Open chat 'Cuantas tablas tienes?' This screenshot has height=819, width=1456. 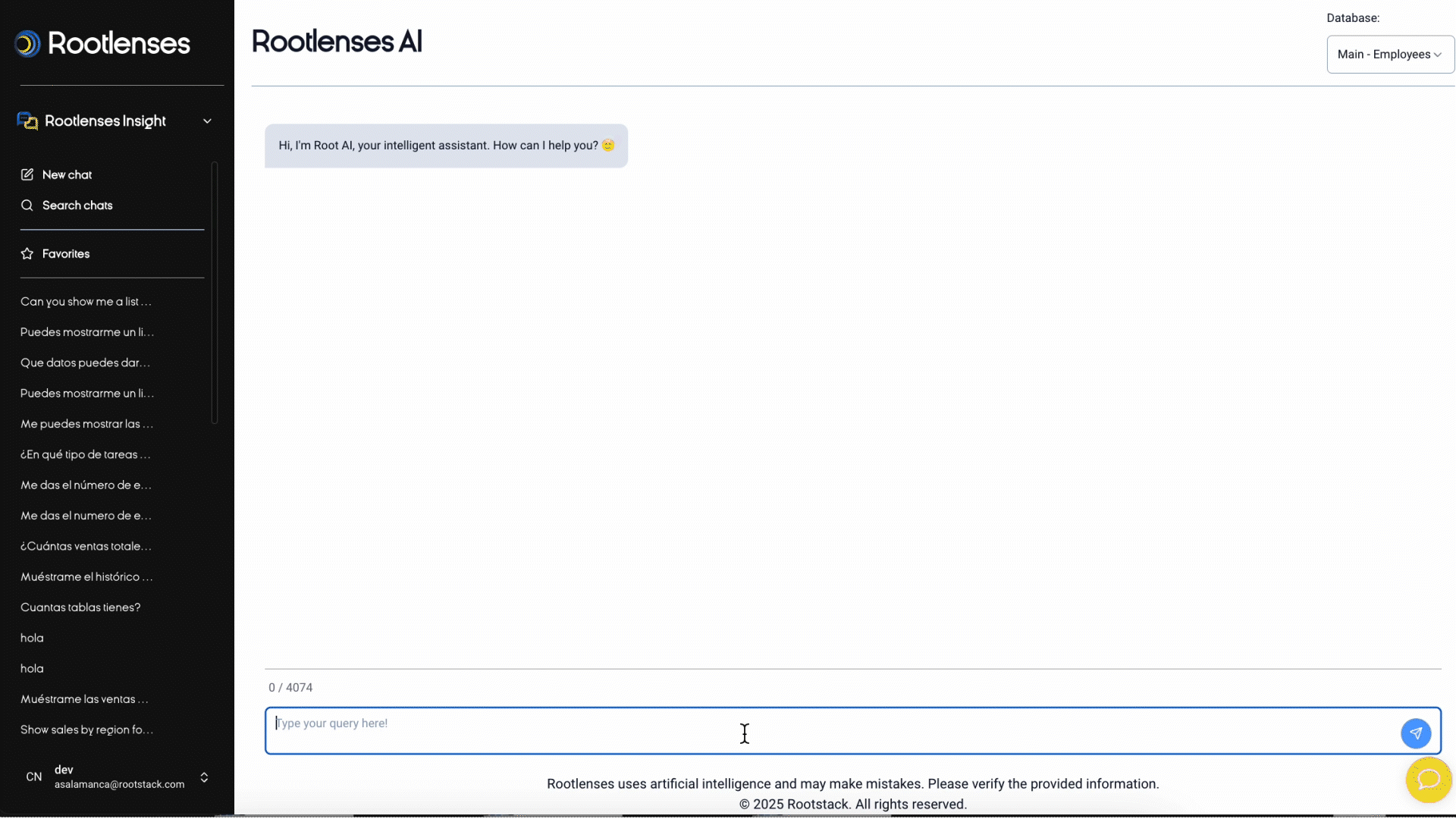[80, 608]
